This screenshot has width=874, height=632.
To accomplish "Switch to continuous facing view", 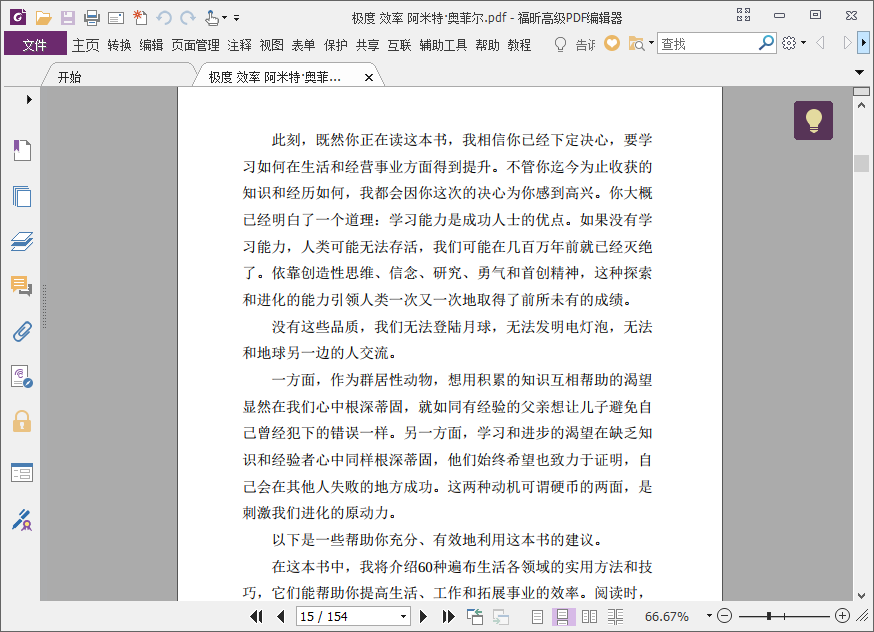I will click(x=615, y=616).
